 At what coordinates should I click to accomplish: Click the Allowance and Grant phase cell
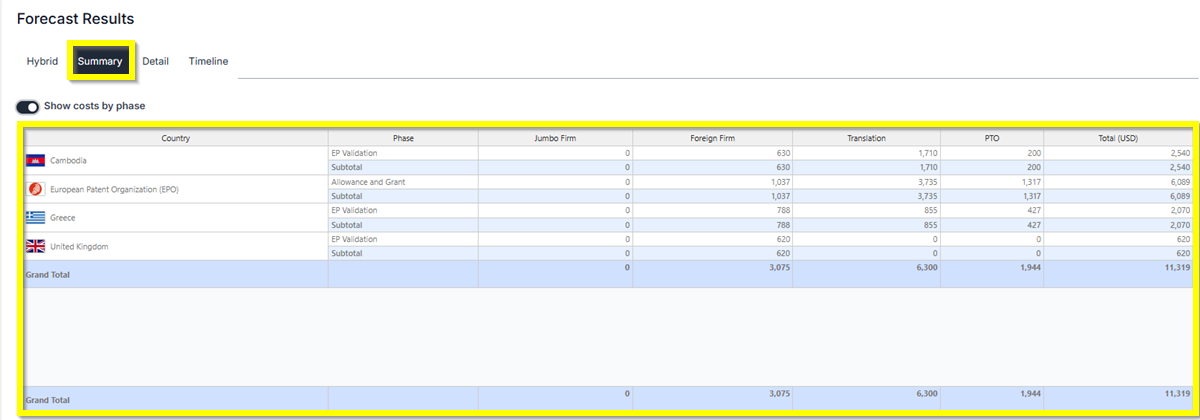click(x=403, y=182)
